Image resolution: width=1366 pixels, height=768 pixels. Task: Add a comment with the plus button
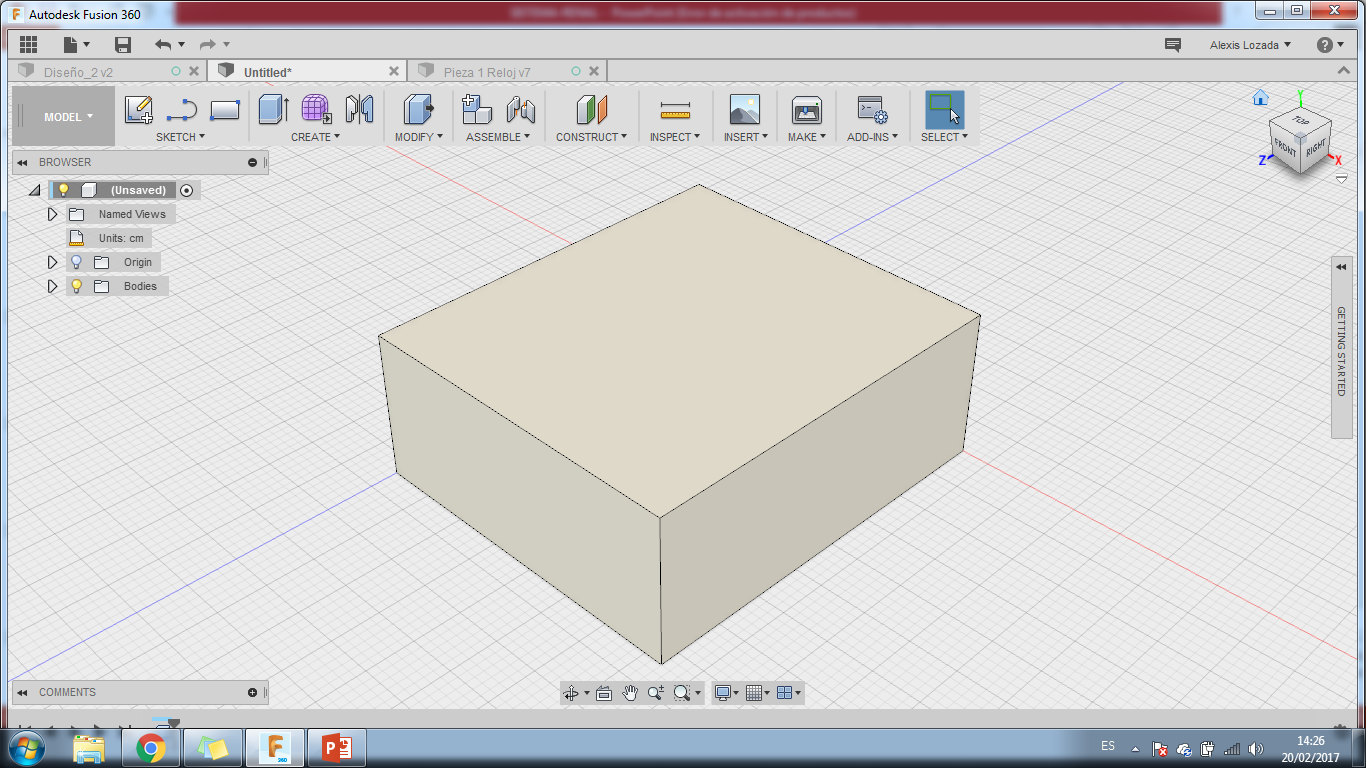point(252,692)
